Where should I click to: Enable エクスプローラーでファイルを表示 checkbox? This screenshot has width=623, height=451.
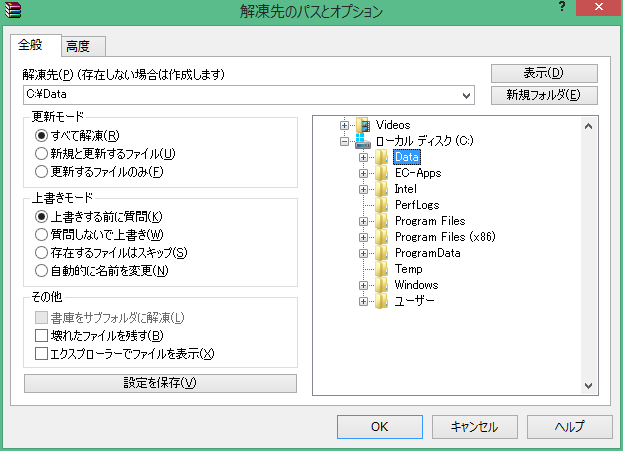coord(41,354)
